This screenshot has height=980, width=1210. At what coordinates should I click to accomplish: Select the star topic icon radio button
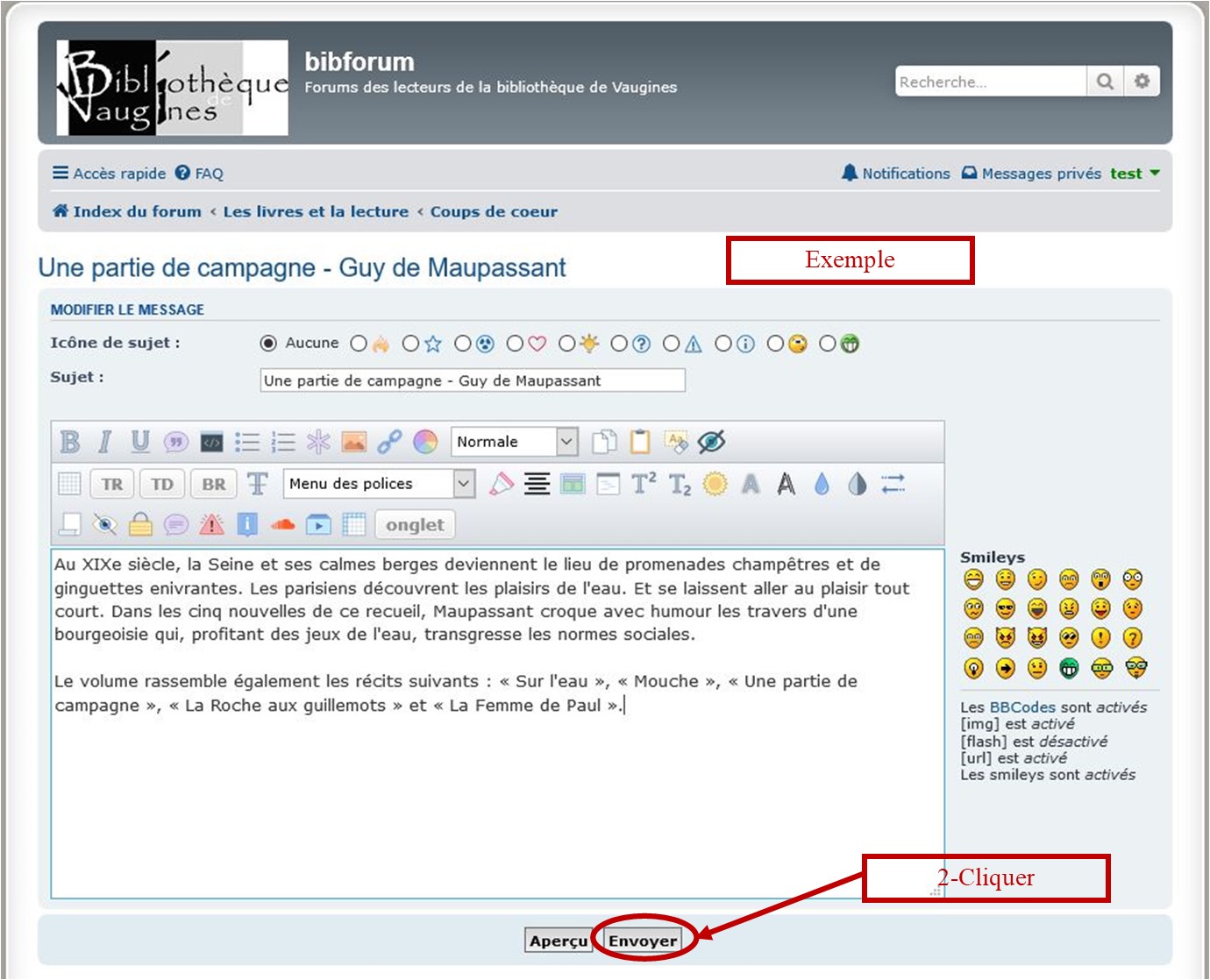410,344
